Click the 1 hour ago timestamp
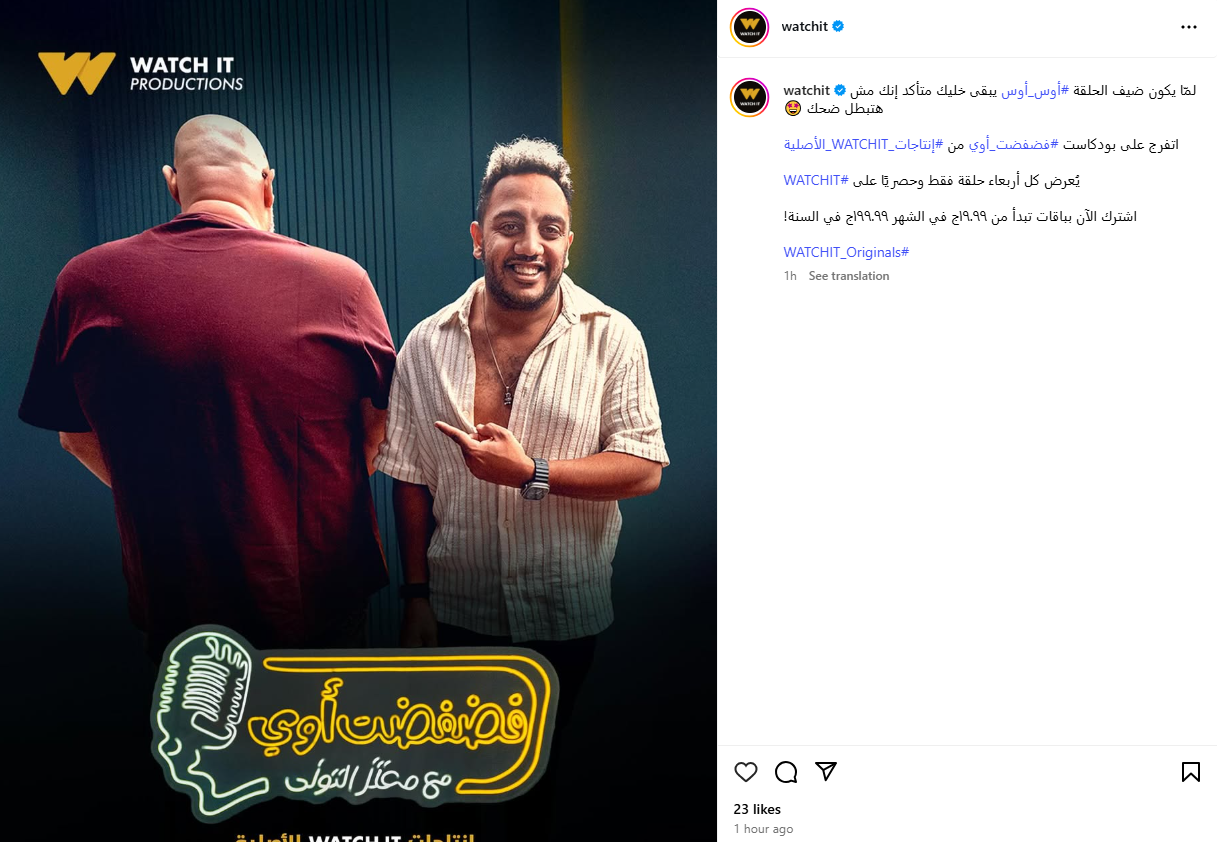The height and width of the screenshot is (842, 1217). (763, 829)
